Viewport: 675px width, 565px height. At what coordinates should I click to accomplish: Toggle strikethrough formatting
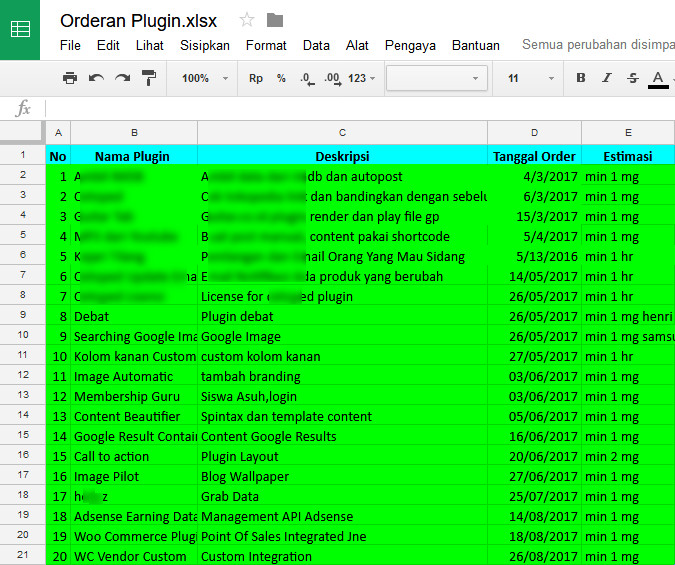click(x=632, y=78)
